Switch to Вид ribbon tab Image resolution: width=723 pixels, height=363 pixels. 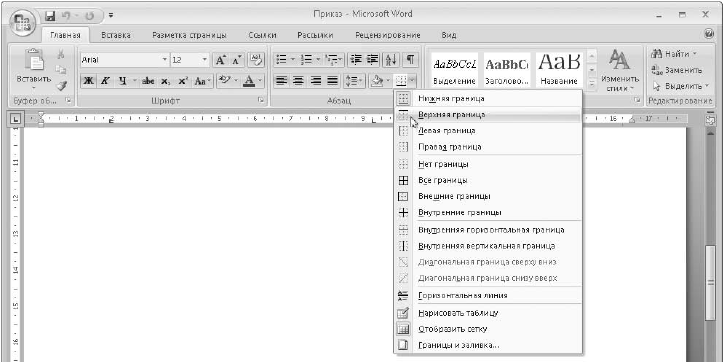(x=449, y=35)
